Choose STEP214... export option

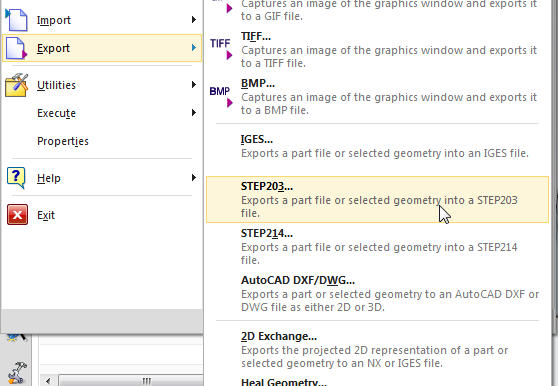pos(377,246)
